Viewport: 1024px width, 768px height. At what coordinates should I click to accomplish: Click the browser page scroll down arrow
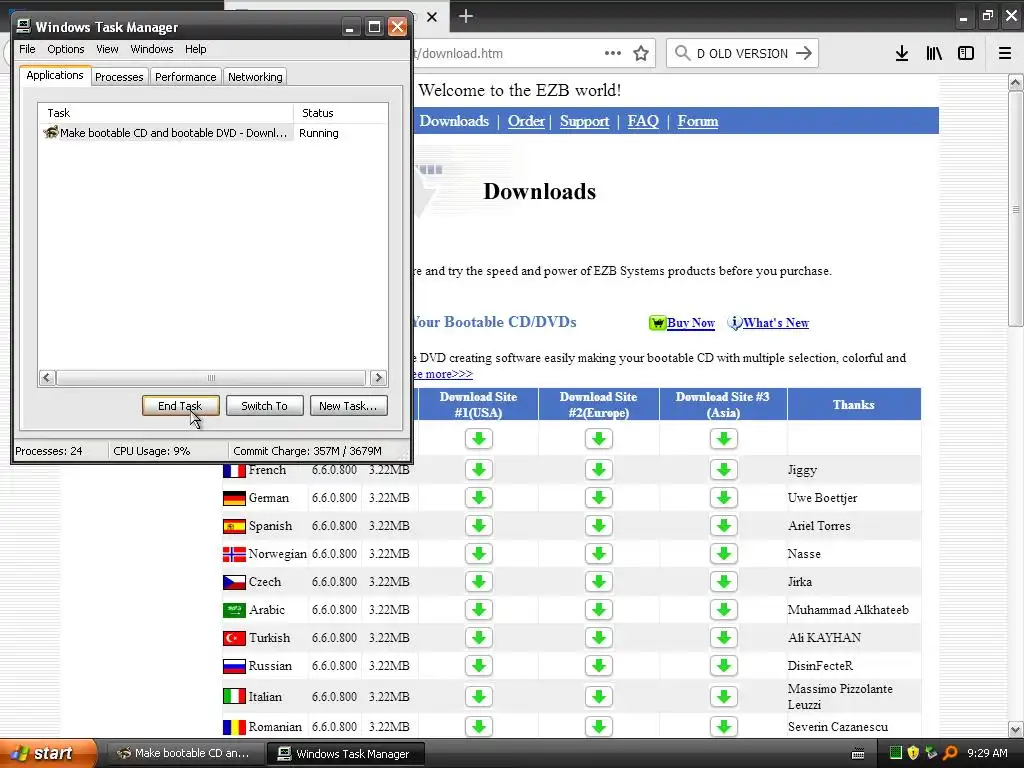(1015, 729)
